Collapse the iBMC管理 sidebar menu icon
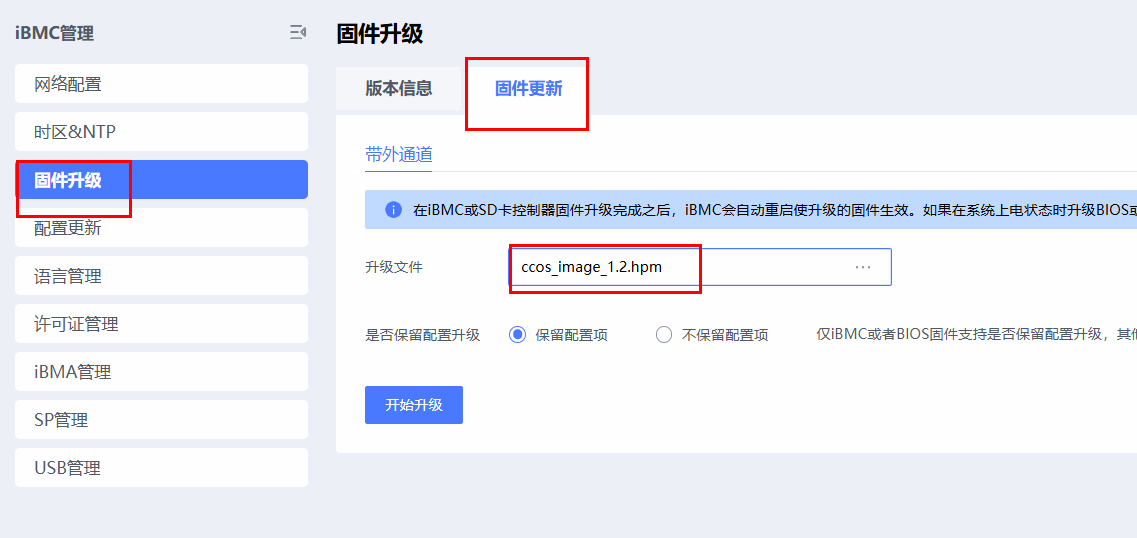Screen dimensions: 1137x538 click(297, 33)
